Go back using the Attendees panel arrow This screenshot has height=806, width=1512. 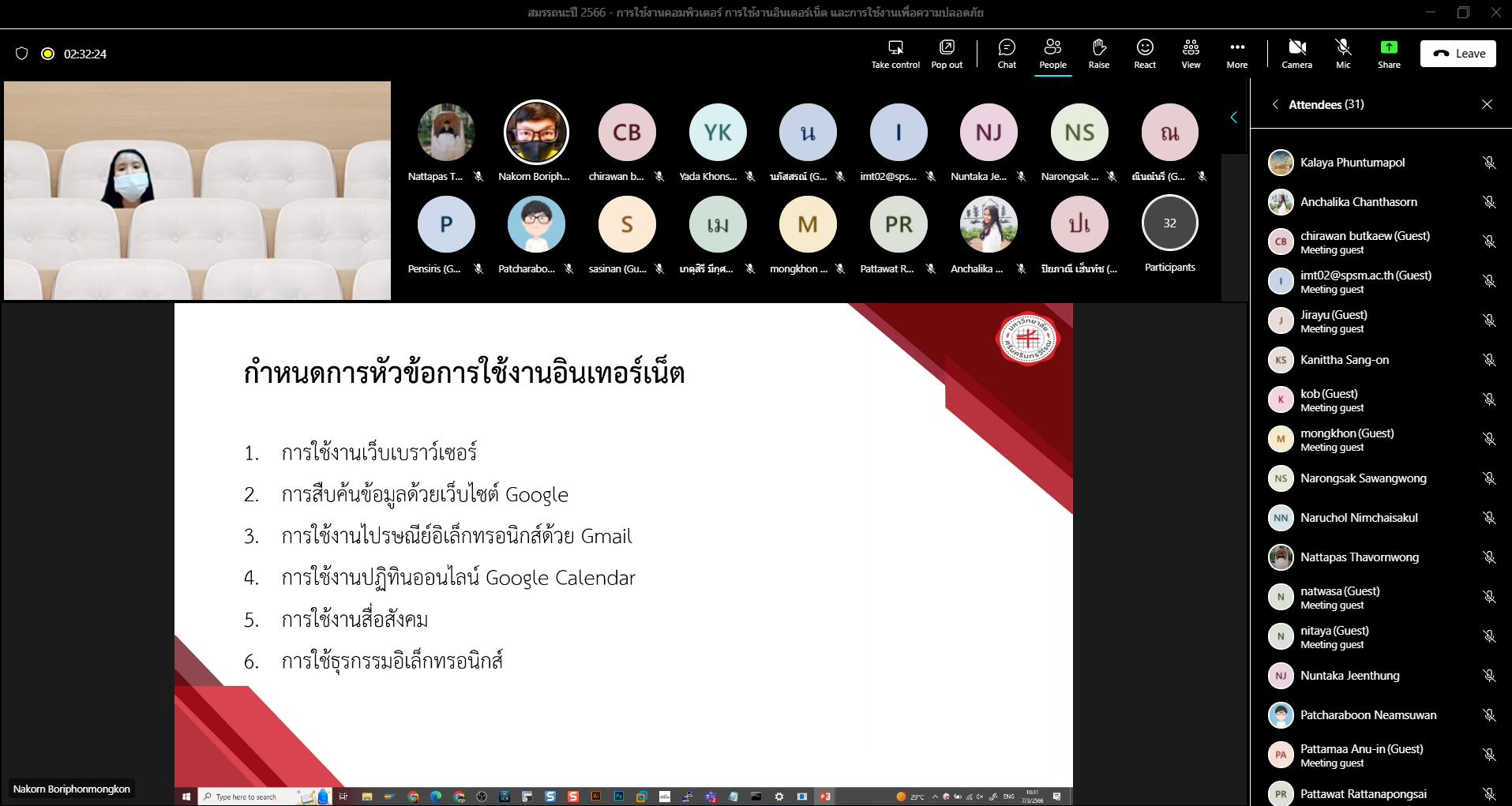(x=1277, y=103)
